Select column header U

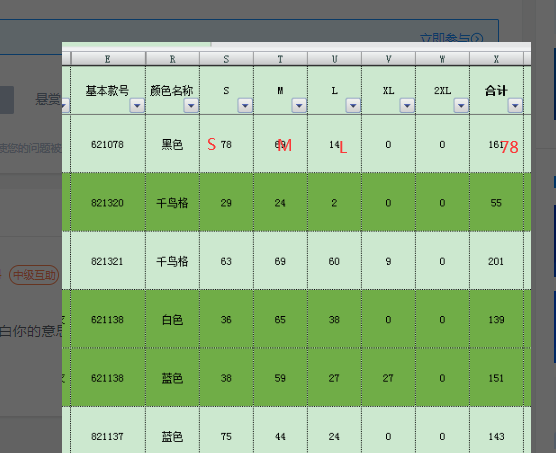click(334, 59)
